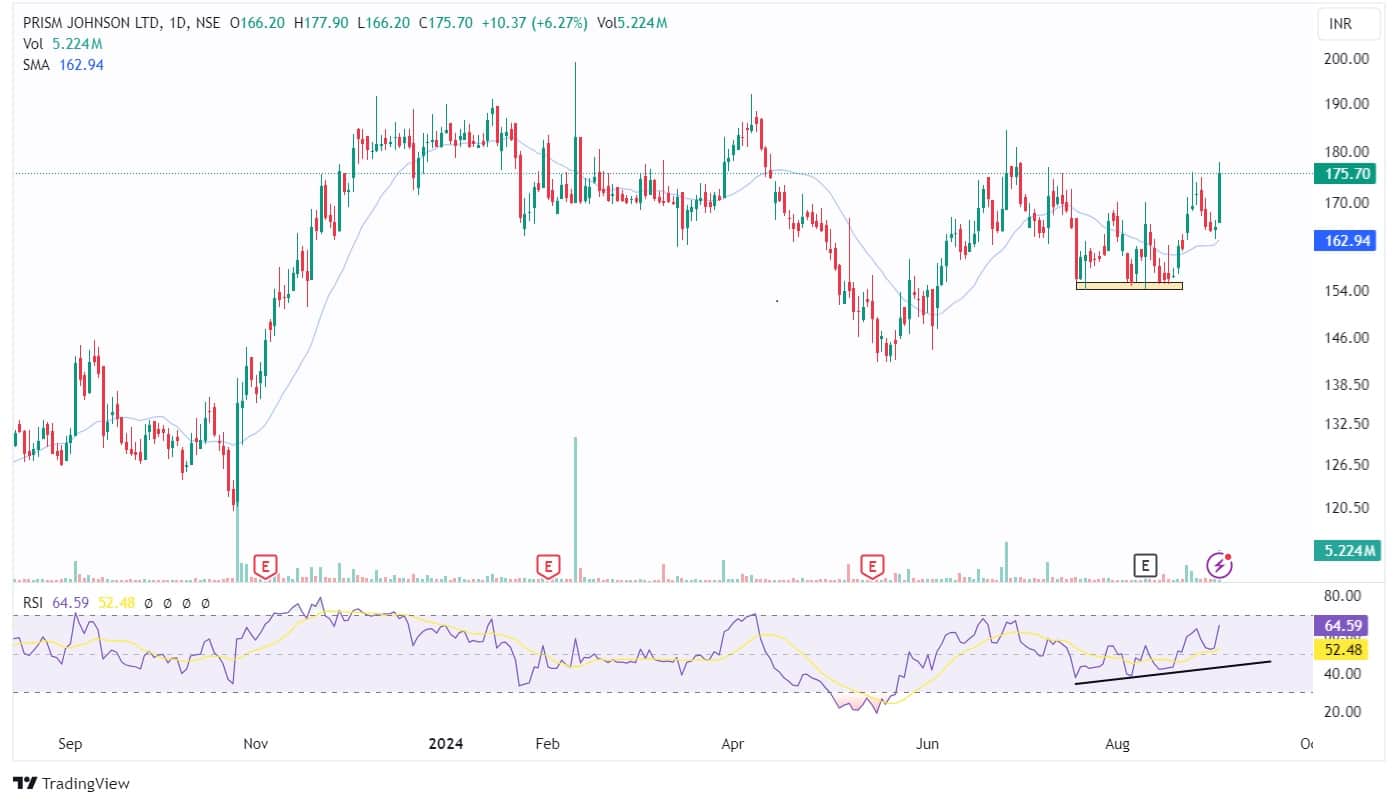Click the 2024 label on the time axis

point(445,744)
